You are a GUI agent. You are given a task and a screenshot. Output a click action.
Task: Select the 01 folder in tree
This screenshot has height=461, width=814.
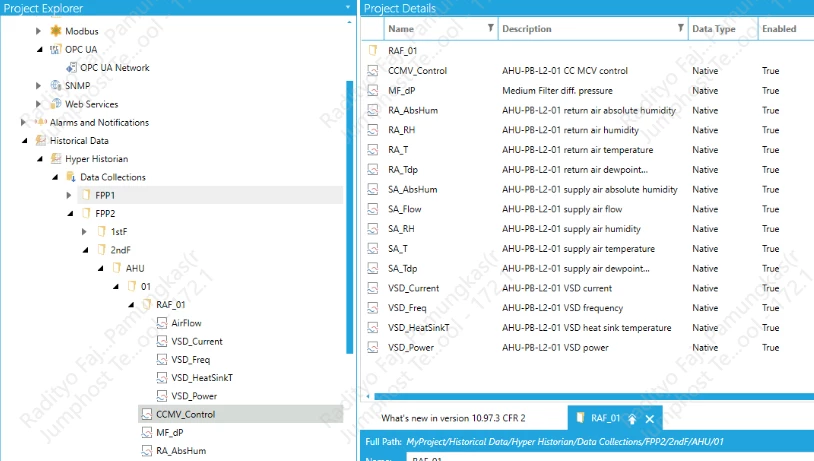click(145, 287)
